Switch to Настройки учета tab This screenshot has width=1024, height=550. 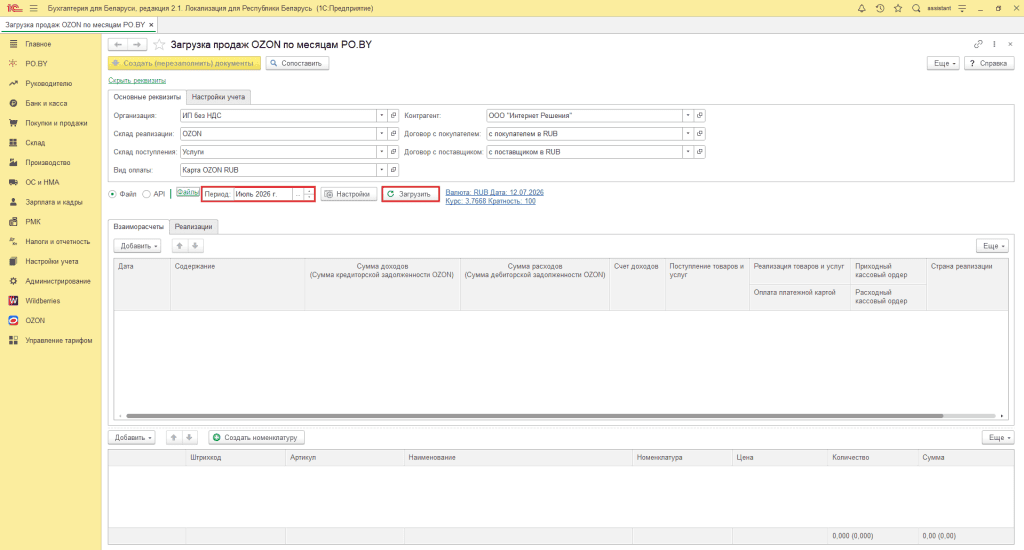218,97
